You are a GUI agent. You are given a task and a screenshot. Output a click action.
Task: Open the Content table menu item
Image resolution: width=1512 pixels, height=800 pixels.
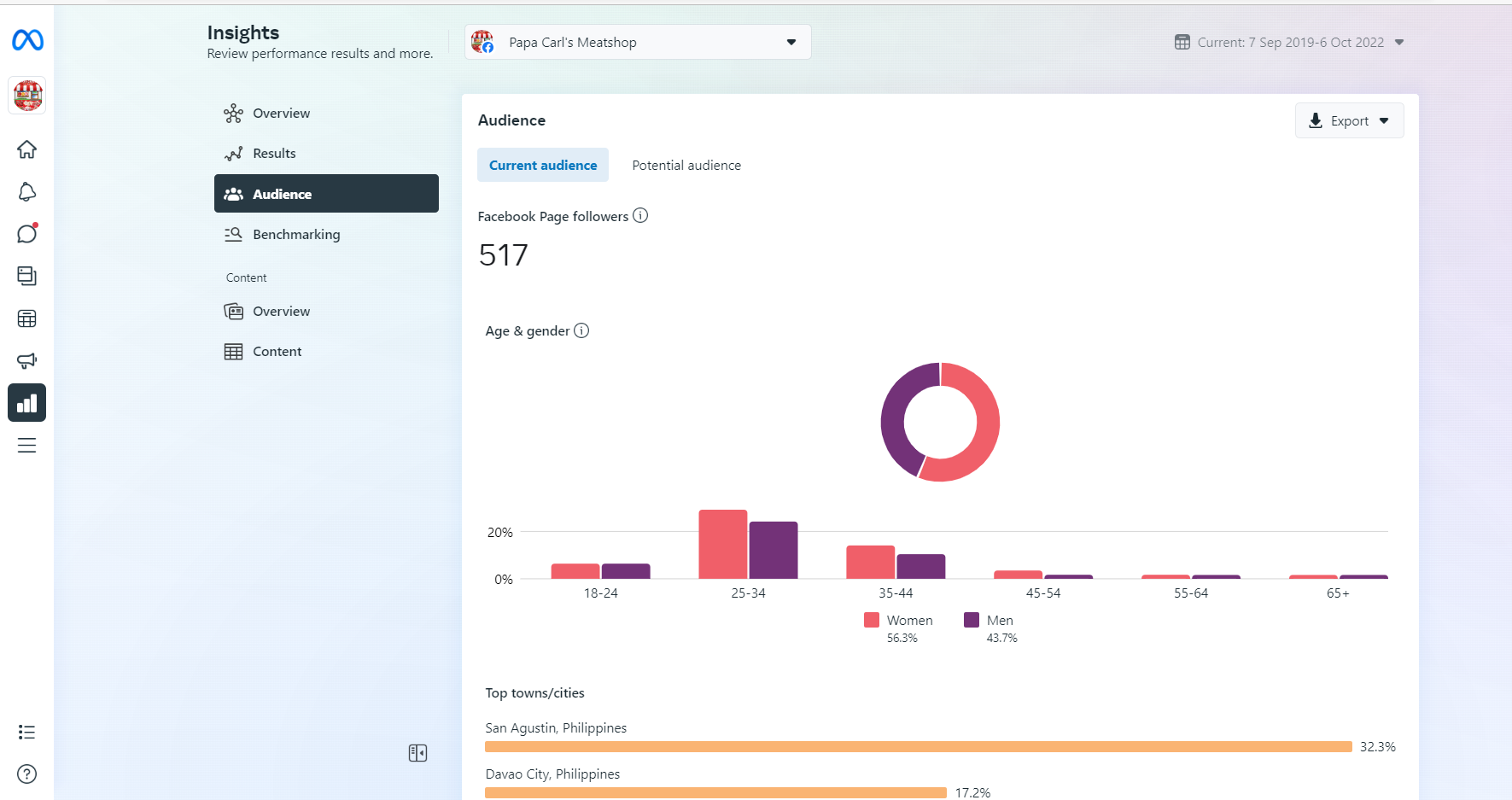pyautogui.click(x=326, y=352)
